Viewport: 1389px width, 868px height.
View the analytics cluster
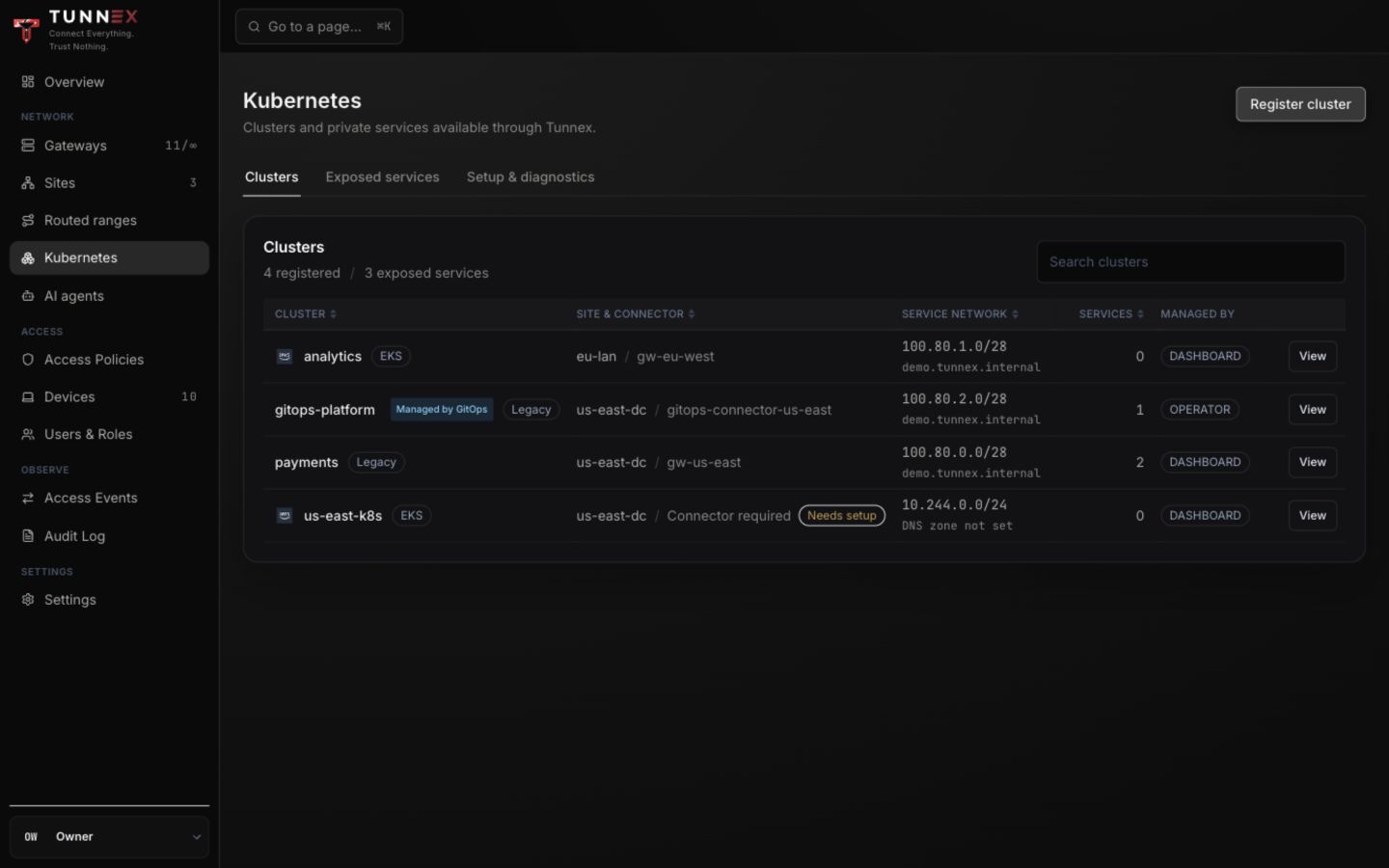pos(1312,357)
